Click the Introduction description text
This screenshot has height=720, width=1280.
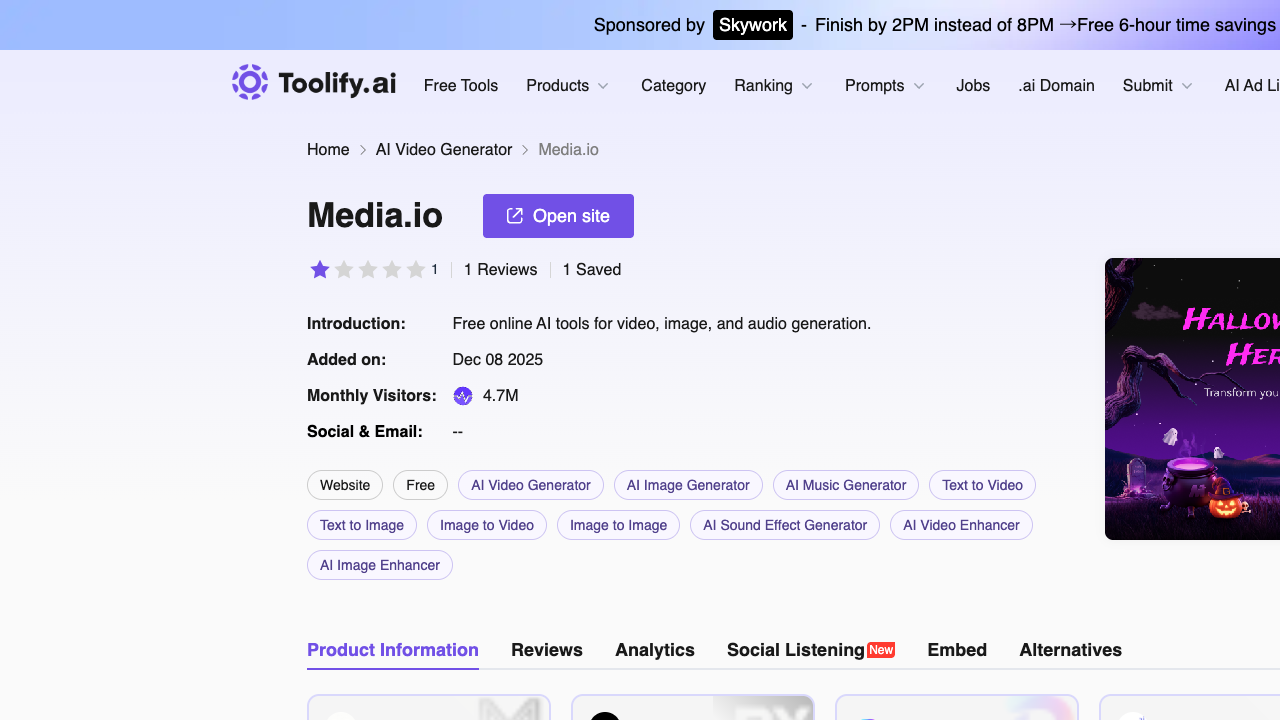662,324
